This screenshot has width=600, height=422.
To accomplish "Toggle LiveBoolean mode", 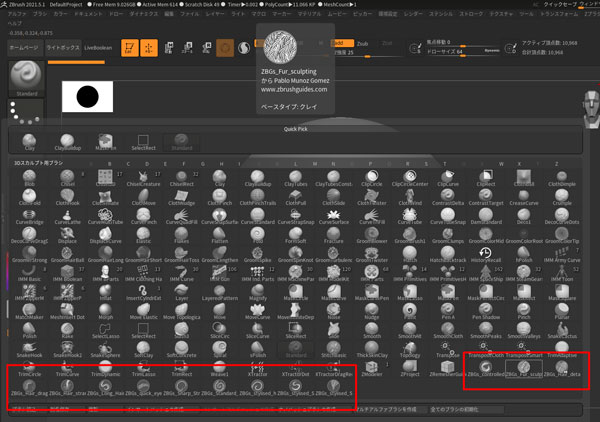I will pyautogui.click(x=98, y=48).
